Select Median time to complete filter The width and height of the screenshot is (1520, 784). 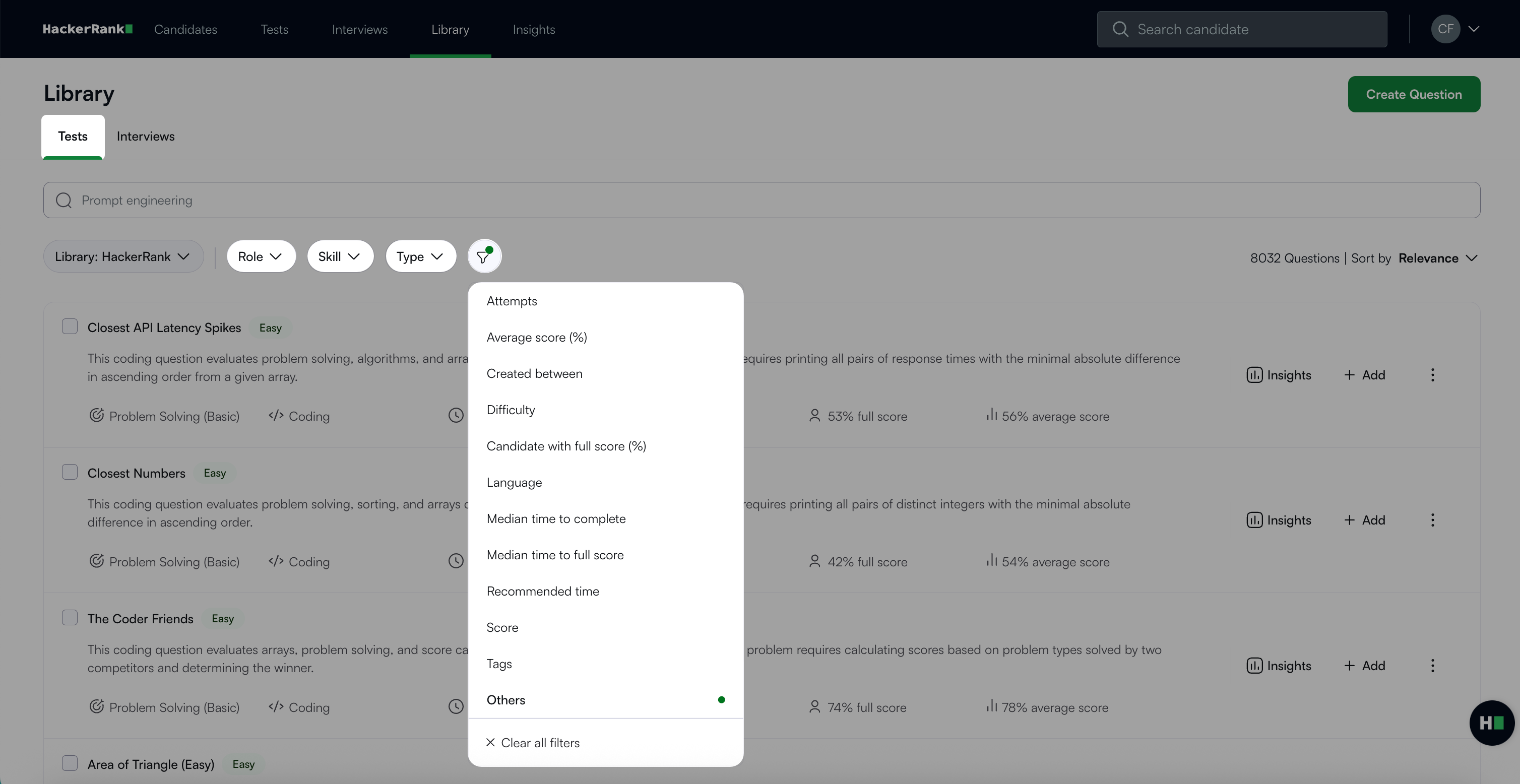[556, 519]
